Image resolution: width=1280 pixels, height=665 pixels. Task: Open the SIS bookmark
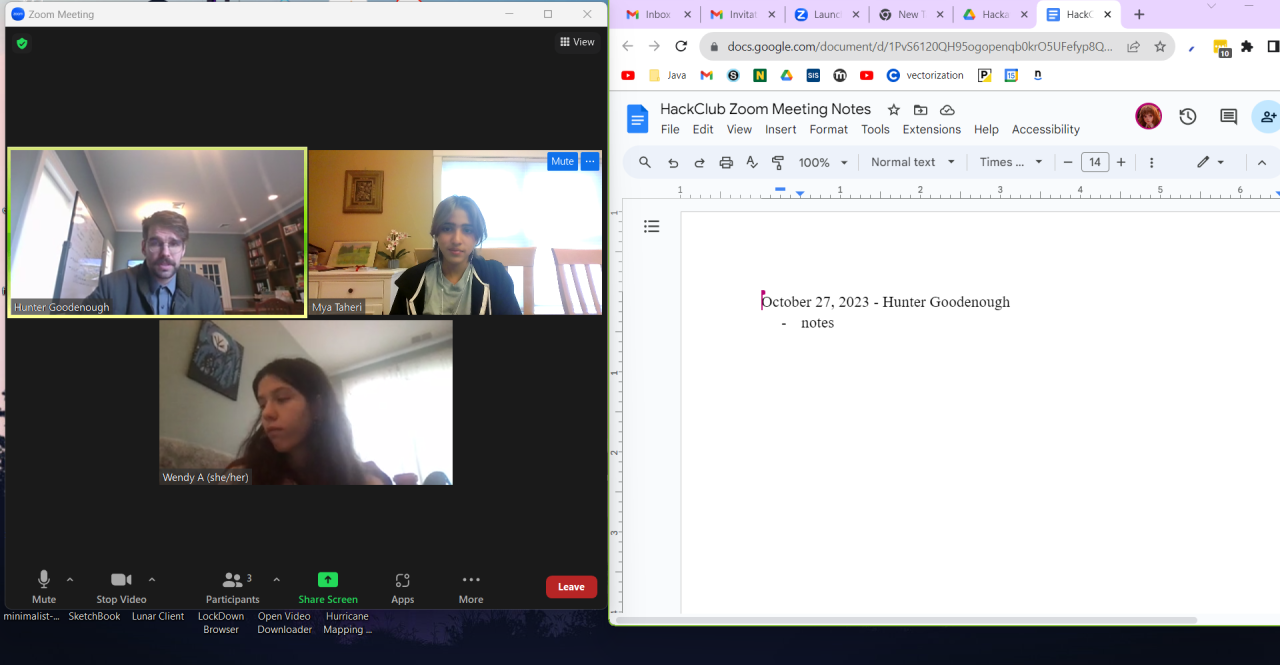pyautogui.click(x=813, y=75)
